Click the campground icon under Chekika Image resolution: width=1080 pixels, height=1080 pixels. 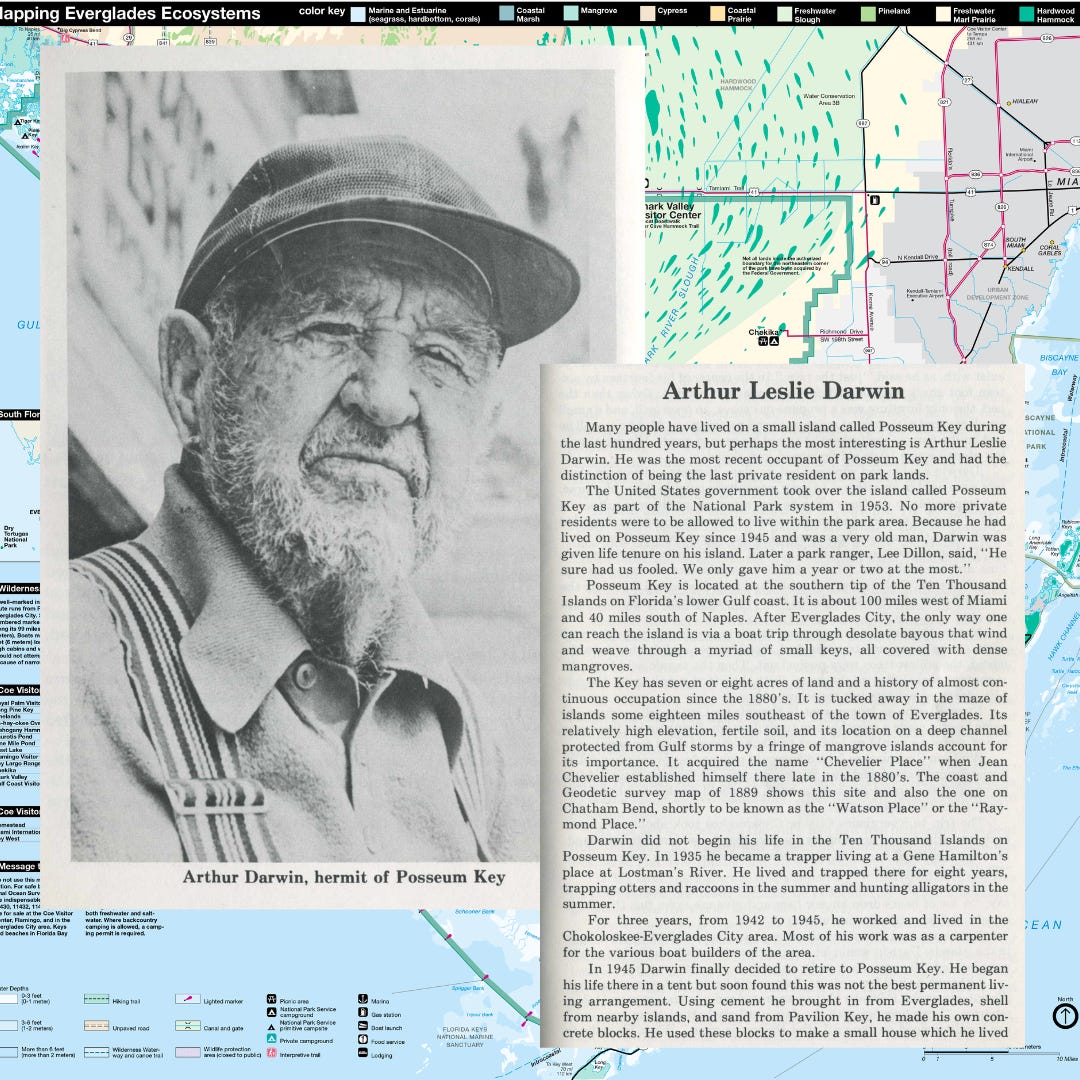point(774,340)
